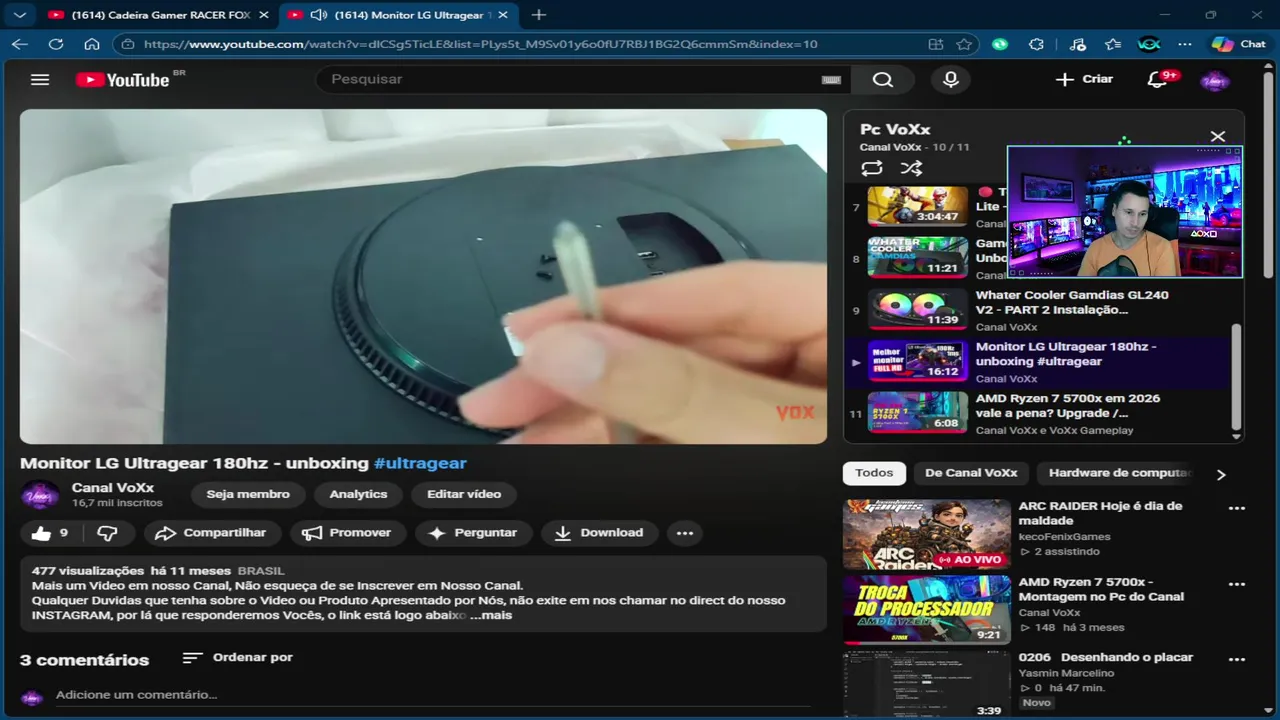Screen dimensions: 1280x720
Task: Mute audio on Monitor LG tab speaker icon
Action: pos(319,15)
